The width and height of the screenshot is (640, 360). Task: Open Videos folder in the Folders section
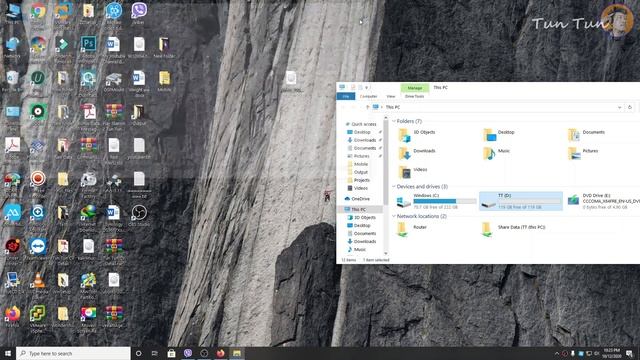(x=413, y=171)
